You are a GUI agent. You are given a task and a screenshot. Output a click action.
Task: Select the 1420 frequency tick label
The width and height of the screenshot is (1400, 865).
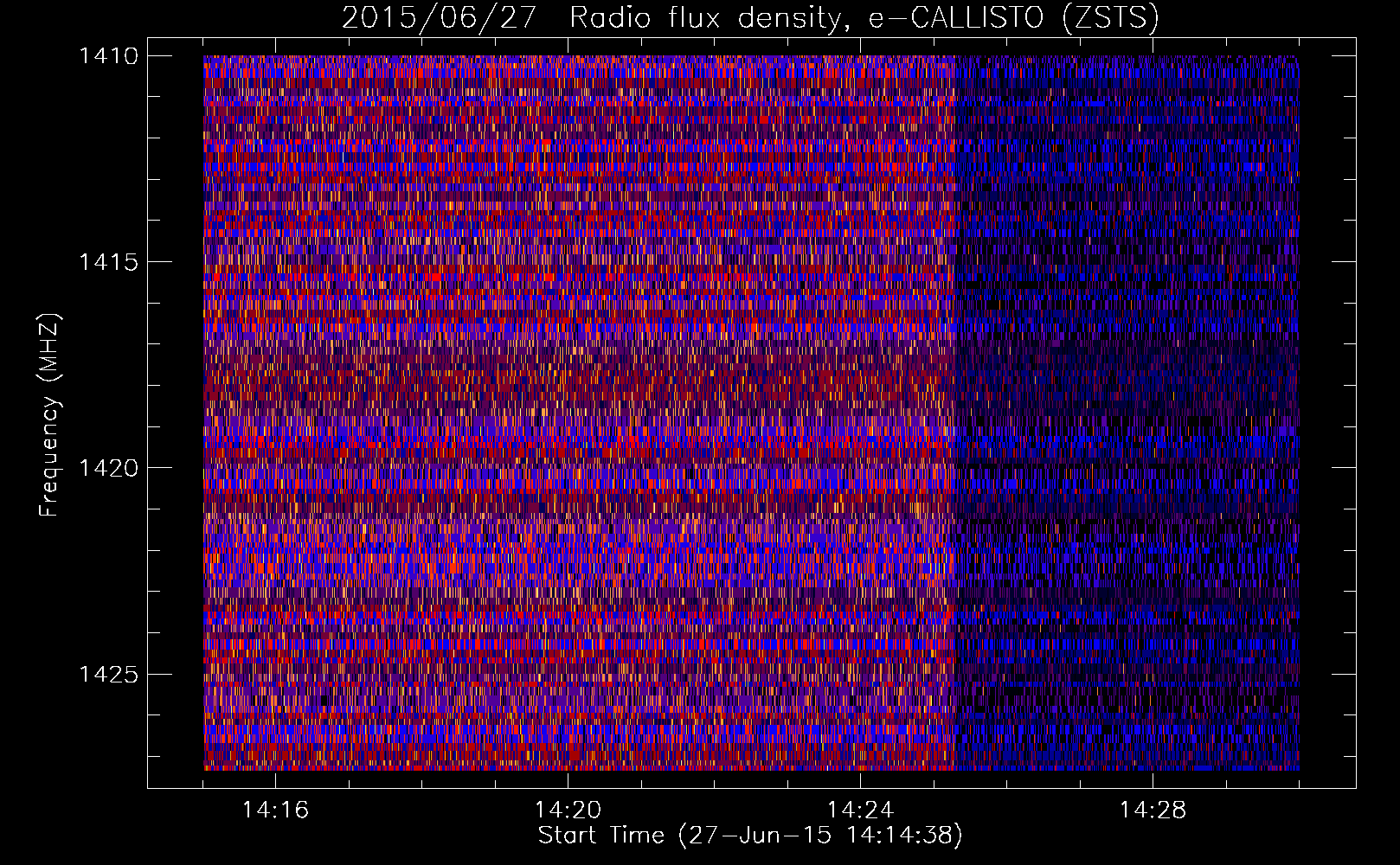108,468
